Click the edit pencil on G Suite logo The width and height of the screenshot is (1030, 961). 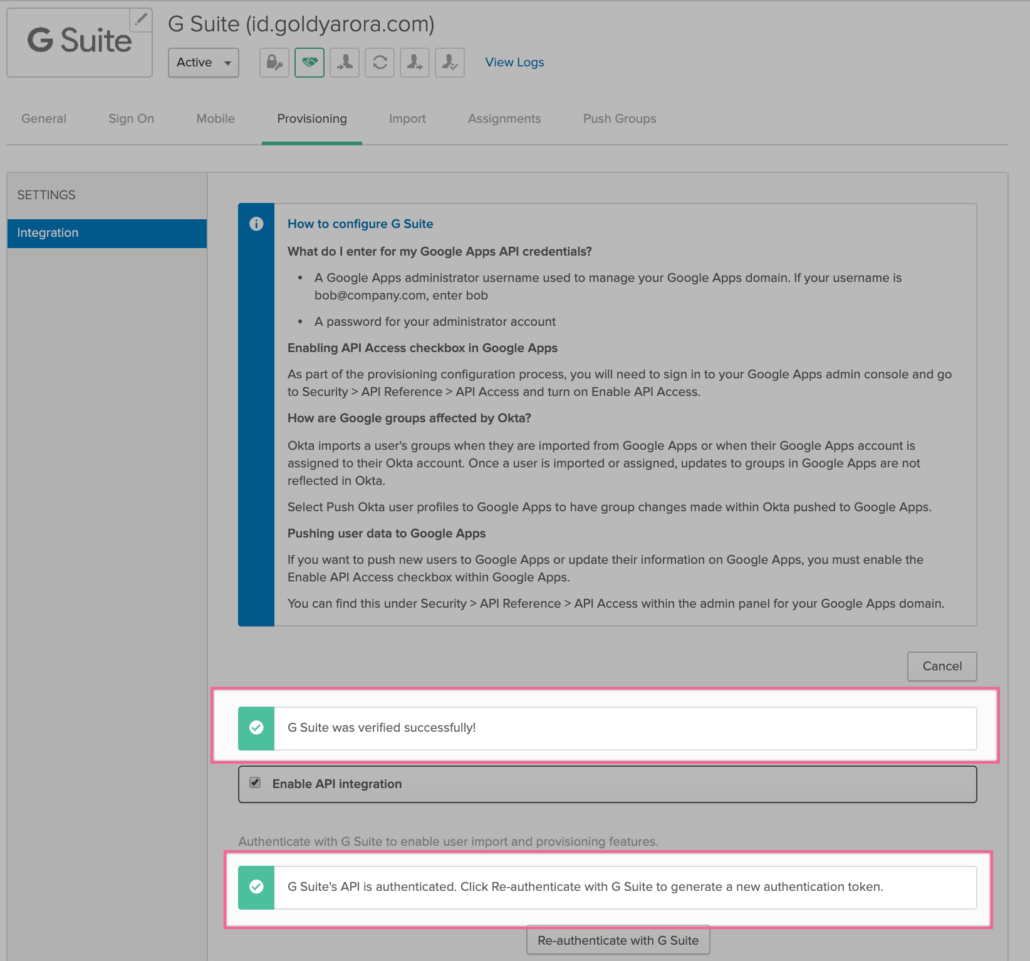[140, 20]
